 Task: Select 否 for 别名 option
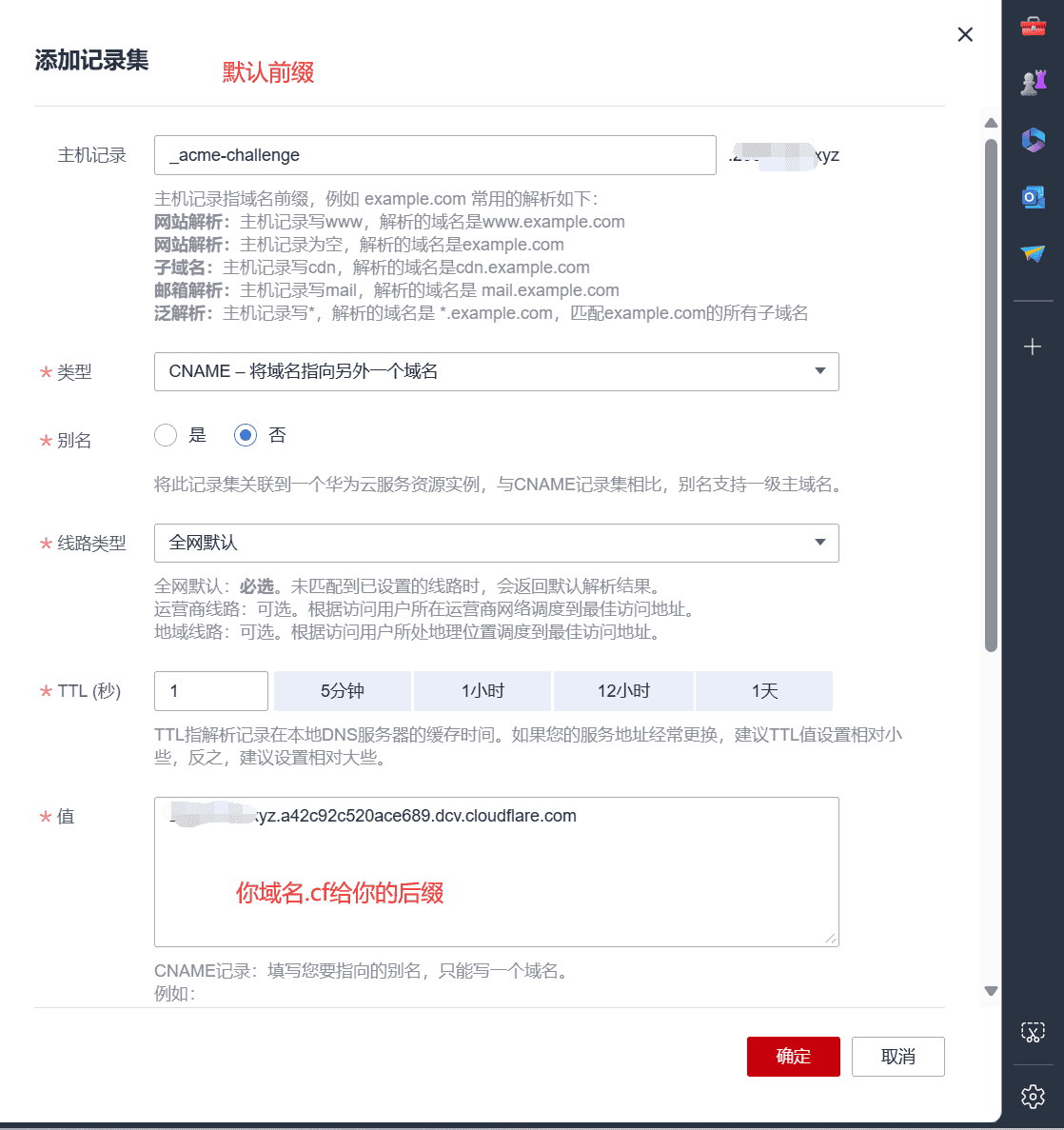pyautogui.click(x=245, y=435)
